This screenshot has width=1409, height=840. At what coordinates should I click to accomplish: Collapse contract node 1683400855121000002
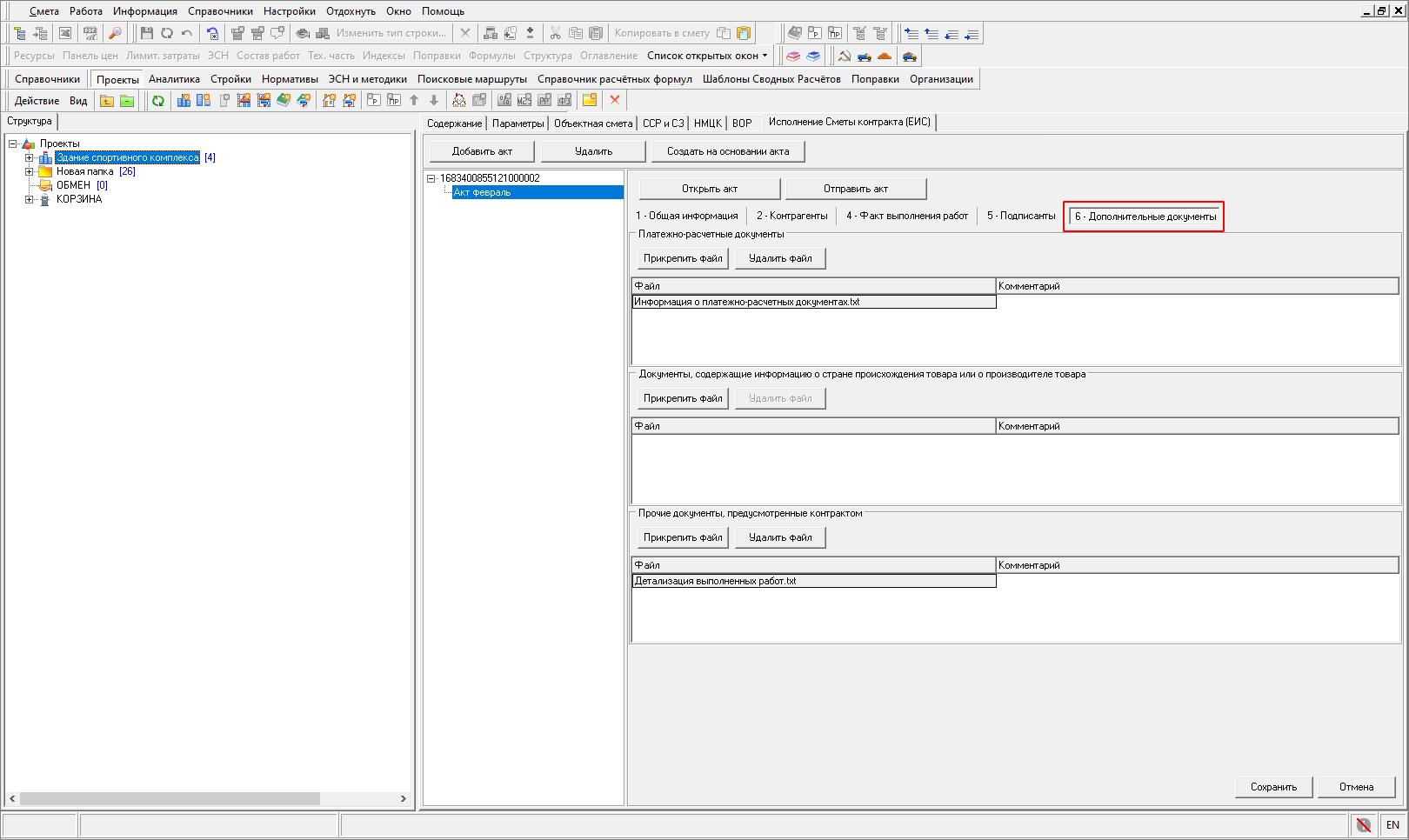[431, 178]
